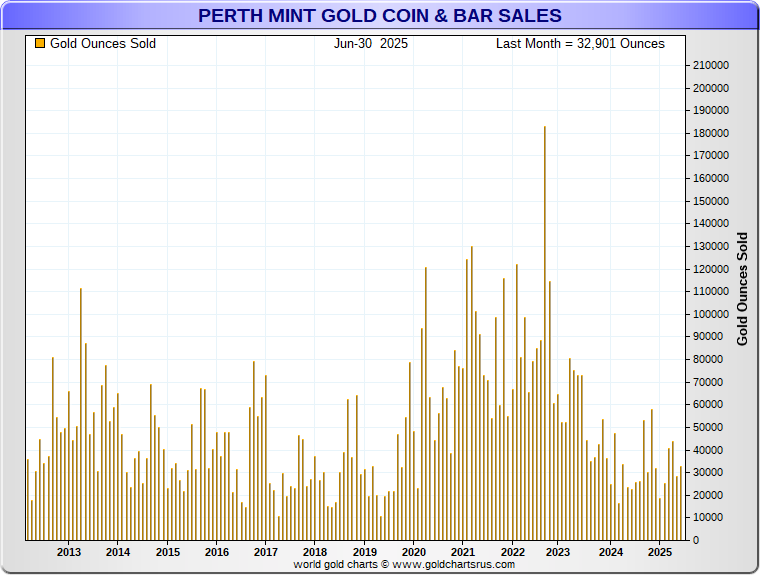Click 'Last Month = 32,901 Ounces' text
The height and width of the screenshot is (575, 760).
click(580, 44)
